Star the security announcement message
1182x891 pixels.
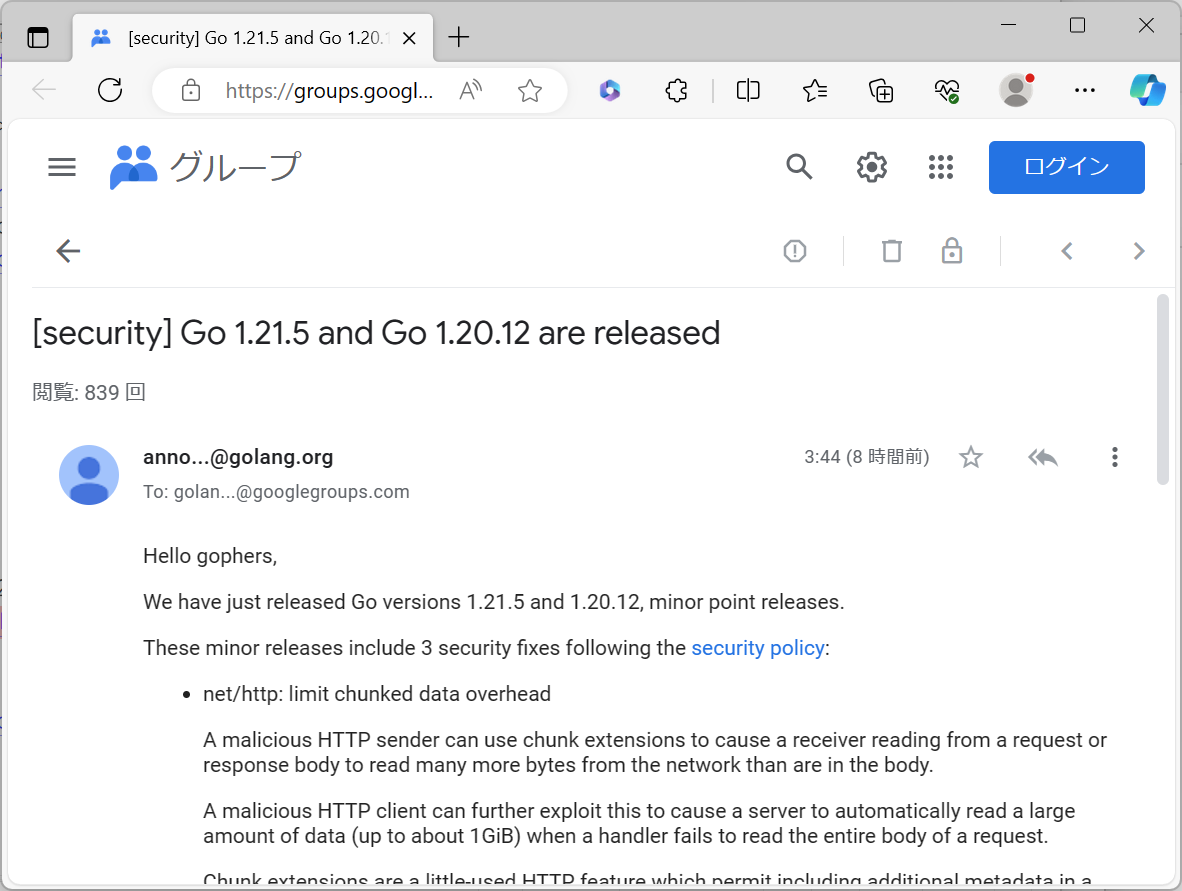(970, 457)
